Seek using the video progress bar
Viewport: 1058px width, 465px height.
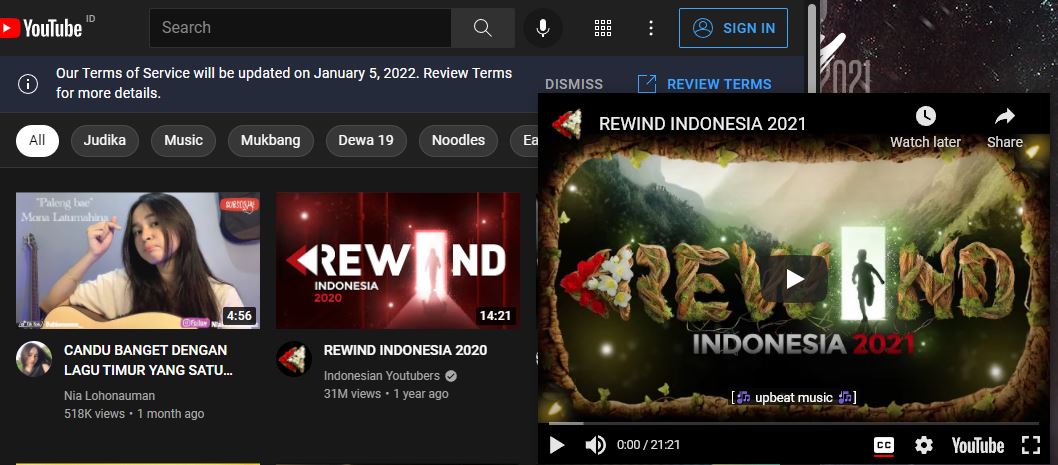[x=794, y=423]
